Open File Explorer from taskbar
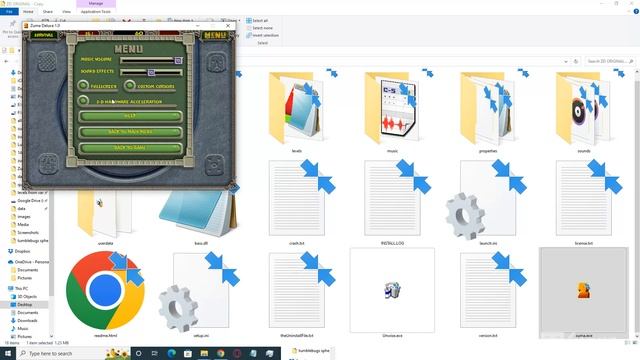 pos(204,353)
